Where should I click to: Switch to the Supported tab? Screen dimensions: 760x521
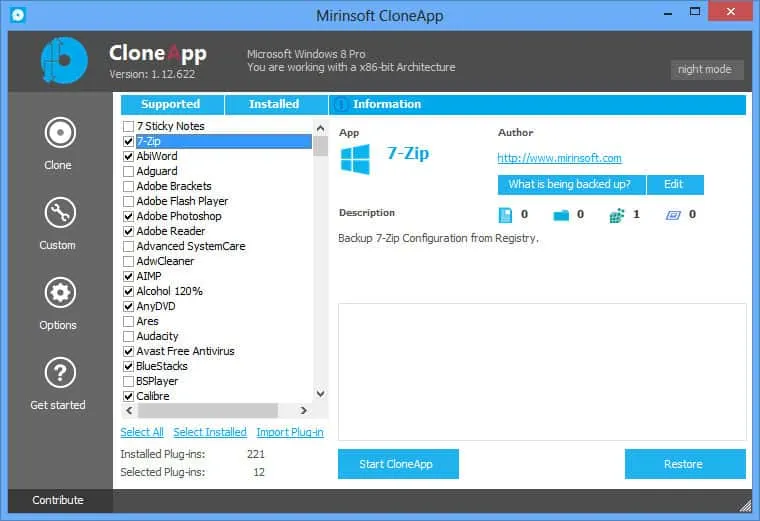click(172, 105)
